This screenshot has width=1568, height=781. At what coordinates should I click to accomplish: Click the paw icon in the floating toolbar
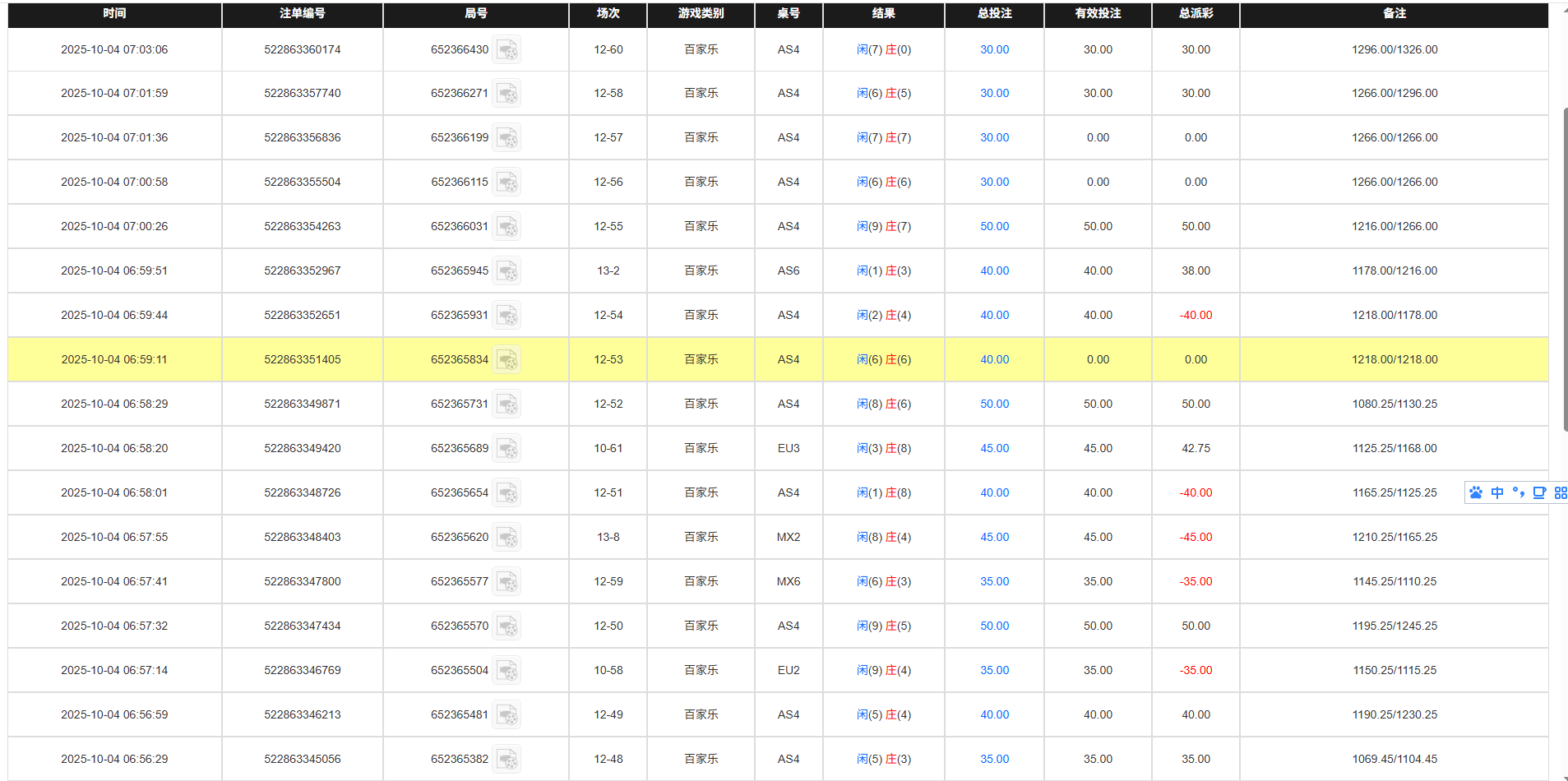tap(1476, 492)
